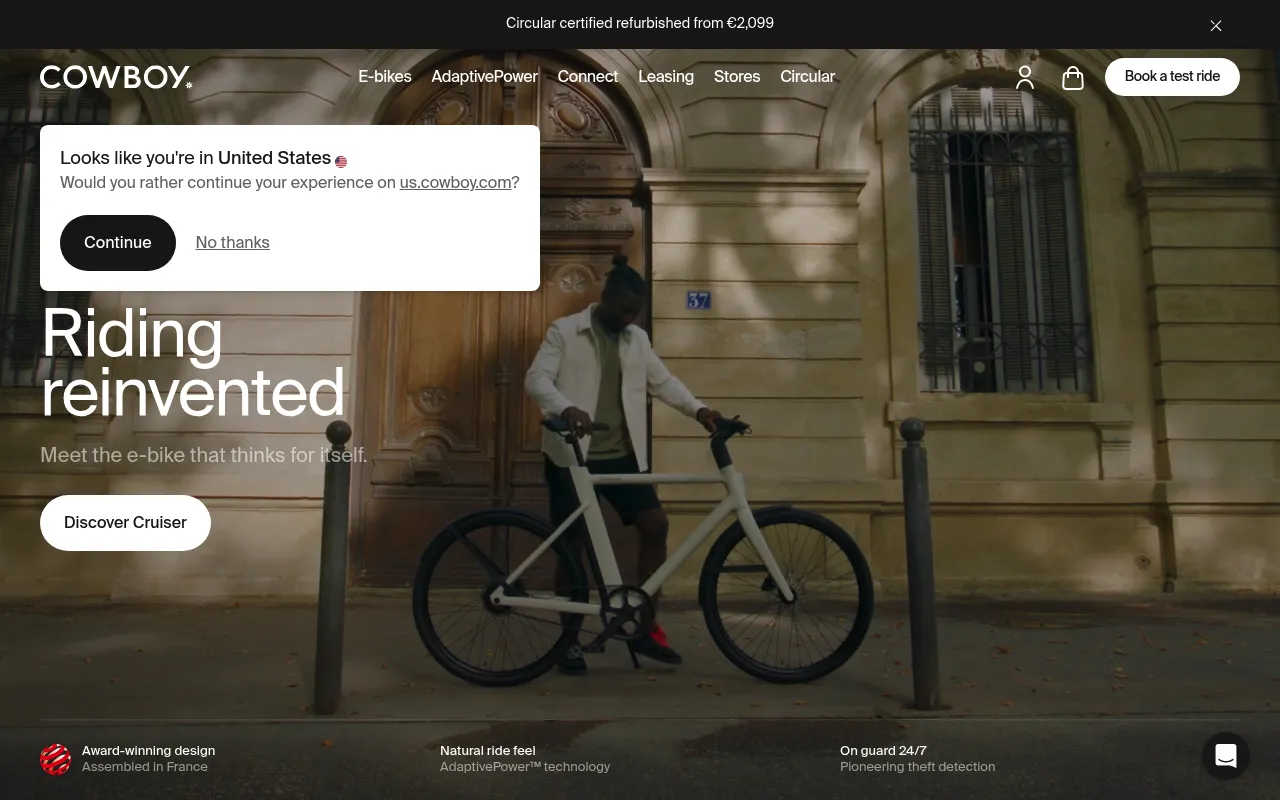Open the chat support widget
The image size is (1280, 800).
(1226, 756)
